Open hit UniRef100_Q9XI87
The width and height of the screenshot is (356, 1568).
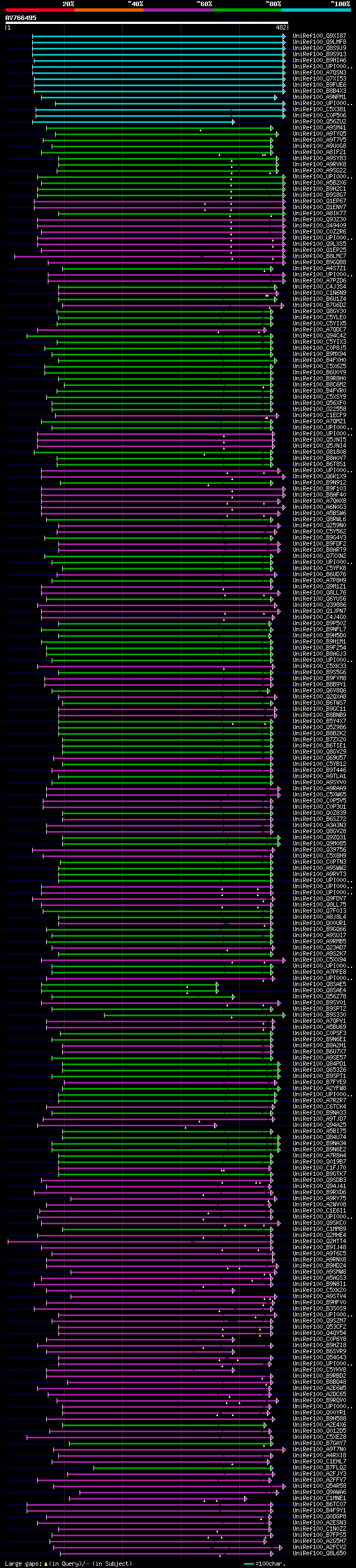[x=319, y=36]
